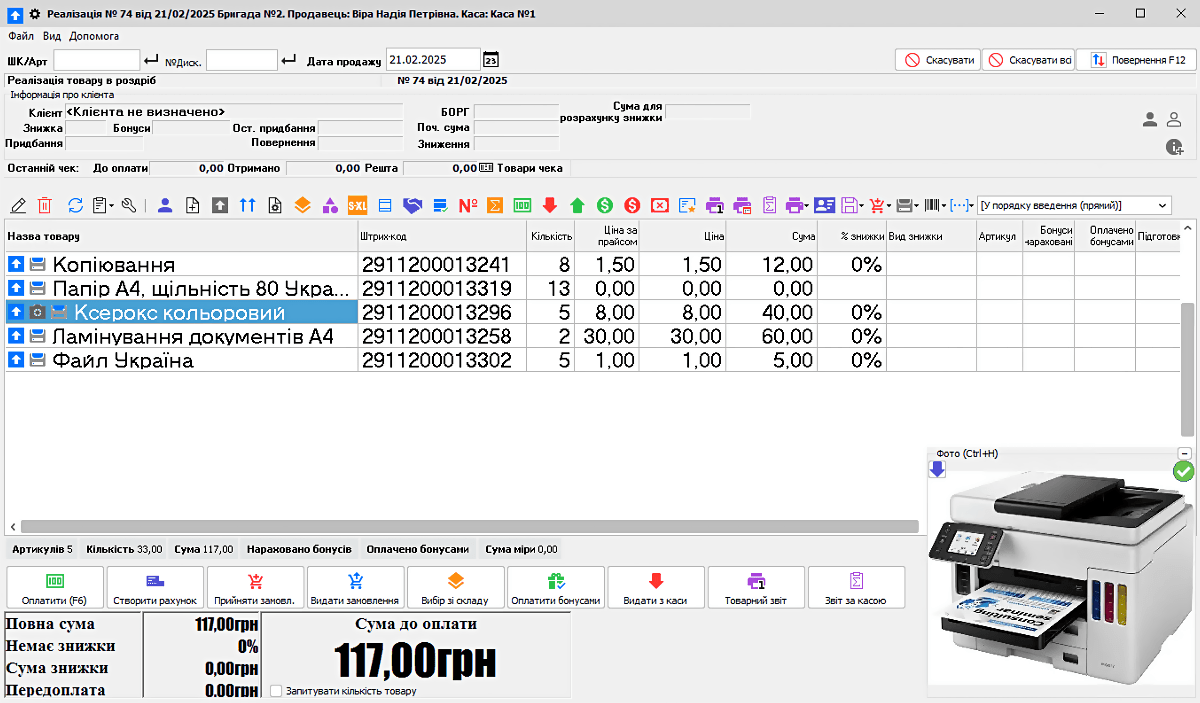Open the Файл menu
The image size is (1200, 703).
[20, 36]
